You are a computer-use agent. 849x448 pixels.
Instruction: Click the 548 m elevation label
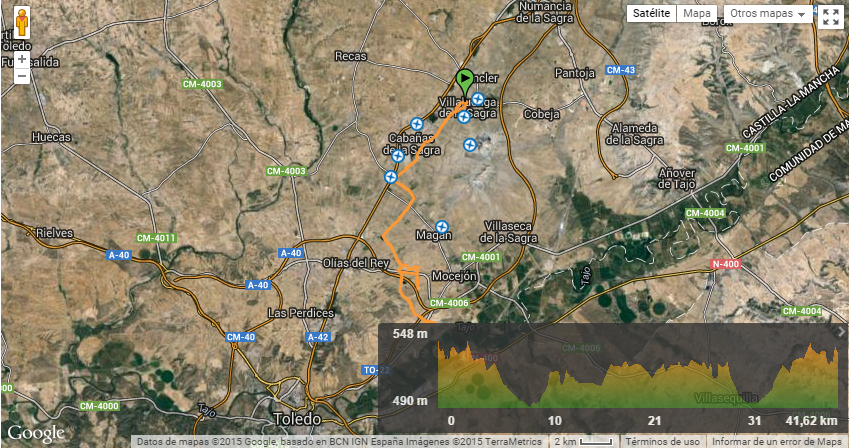410,334
